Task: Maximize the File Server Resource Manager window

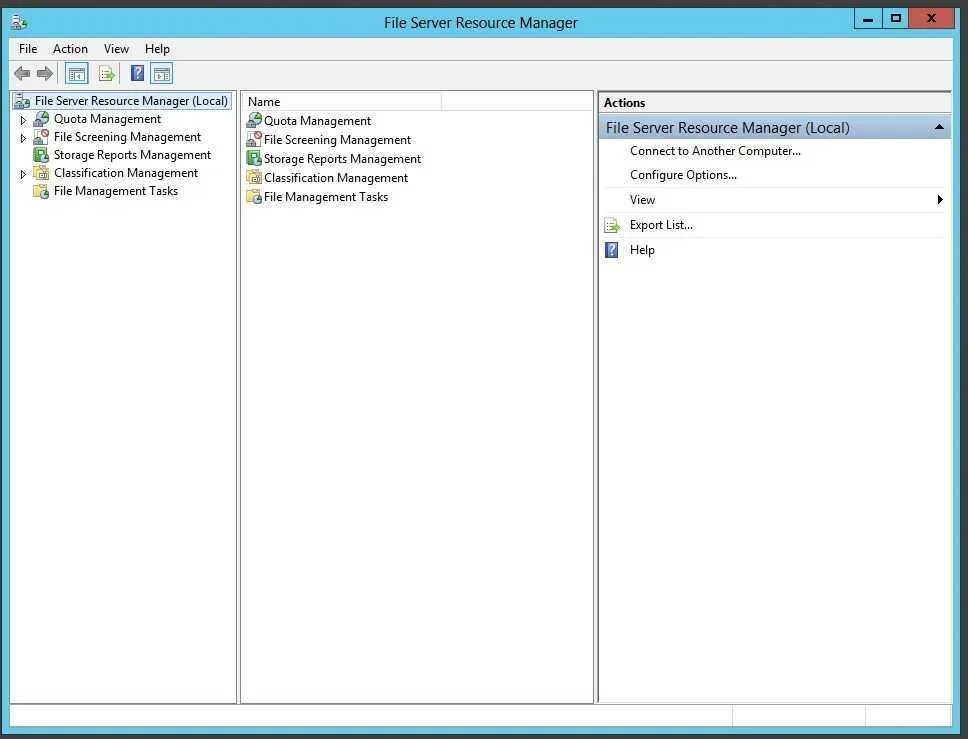Action: (896, 19)
